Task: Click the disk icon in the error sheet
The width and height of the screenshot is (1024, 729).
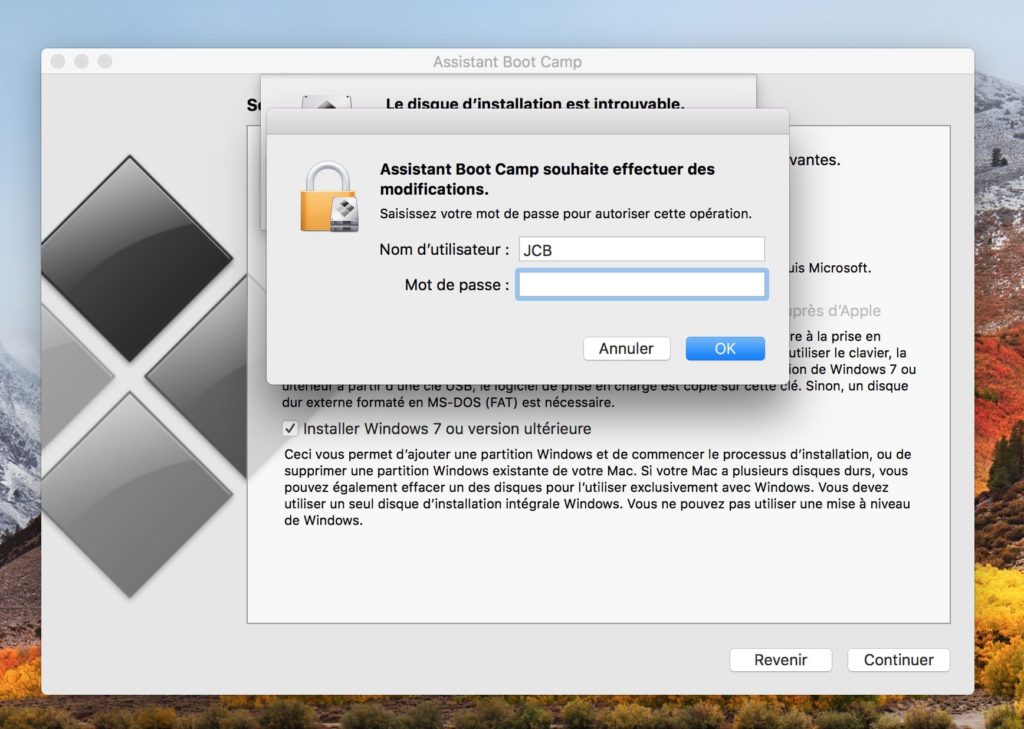Action: tap(326, 102)
